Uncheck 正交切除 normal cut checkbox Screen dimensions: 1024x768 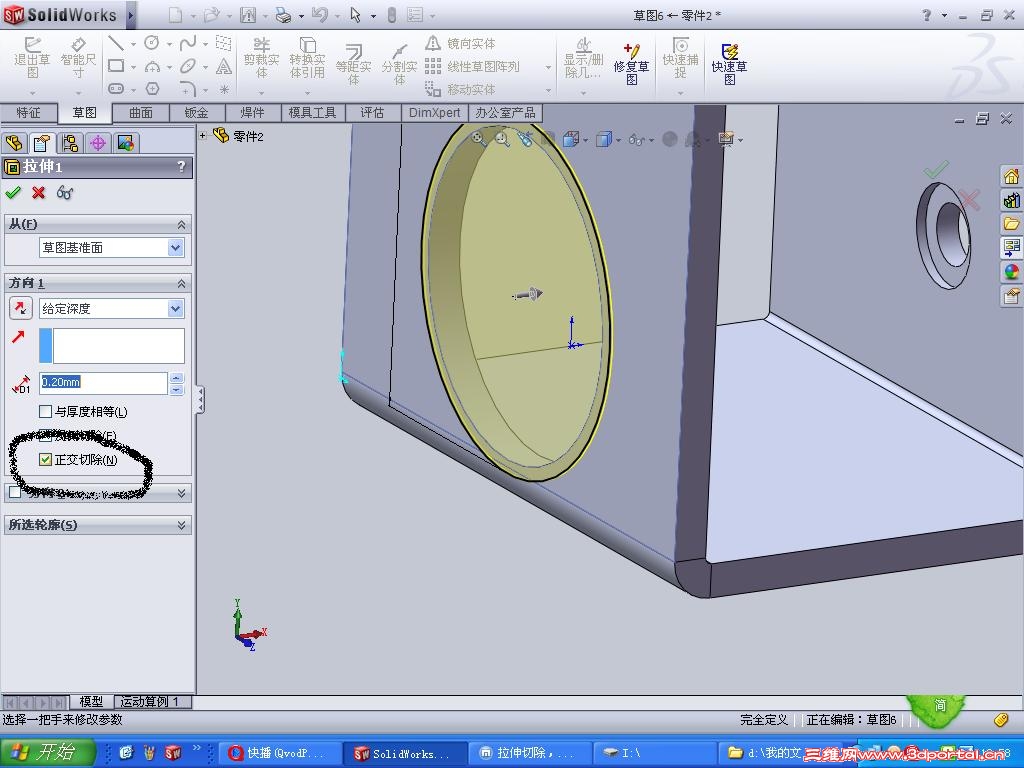point(45,460)
